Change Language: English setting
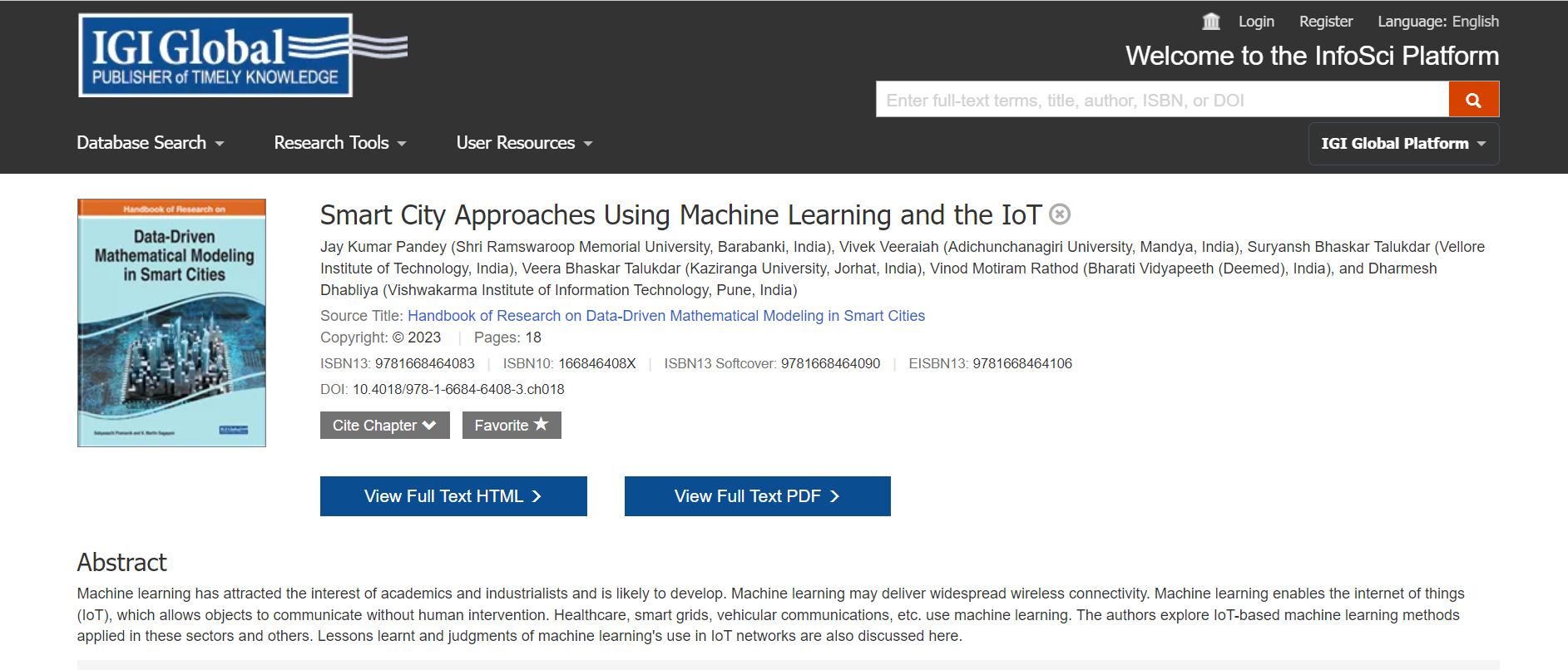The height and width of the screenshot is (670, 1568). (1438, 22)
